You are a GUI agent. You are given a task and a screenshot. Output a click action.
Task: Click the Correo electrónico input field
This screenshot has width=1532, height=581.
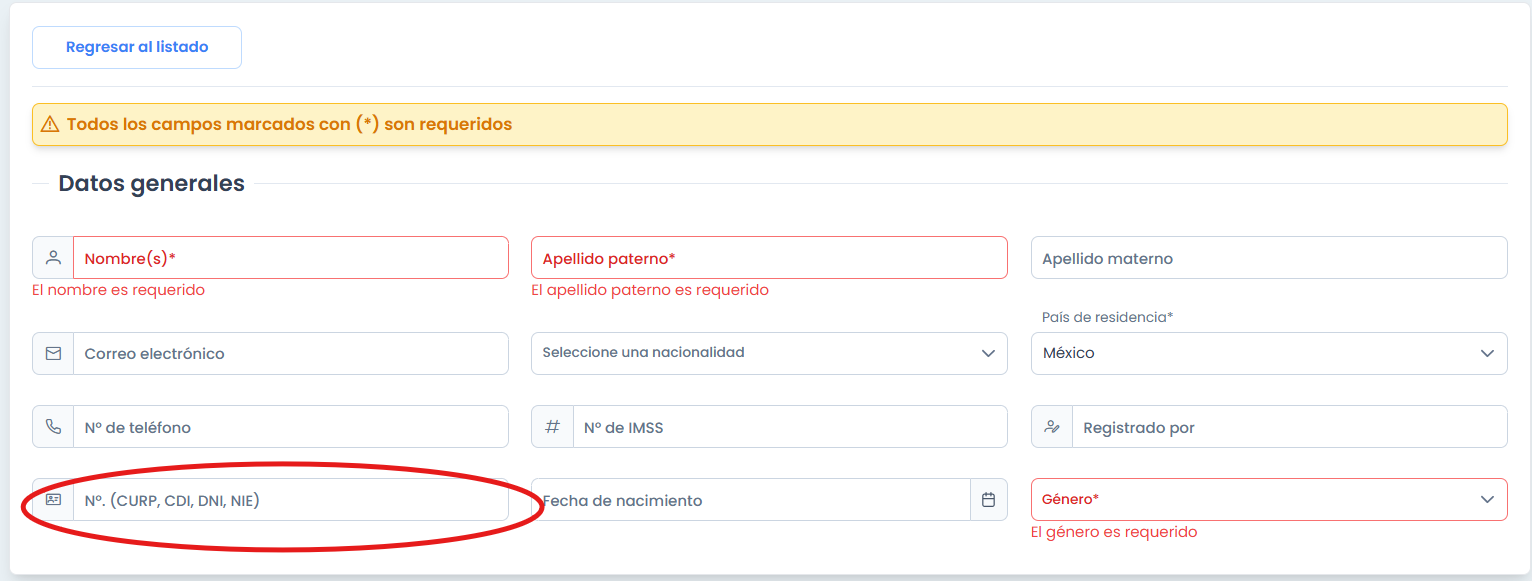[290, 354]
